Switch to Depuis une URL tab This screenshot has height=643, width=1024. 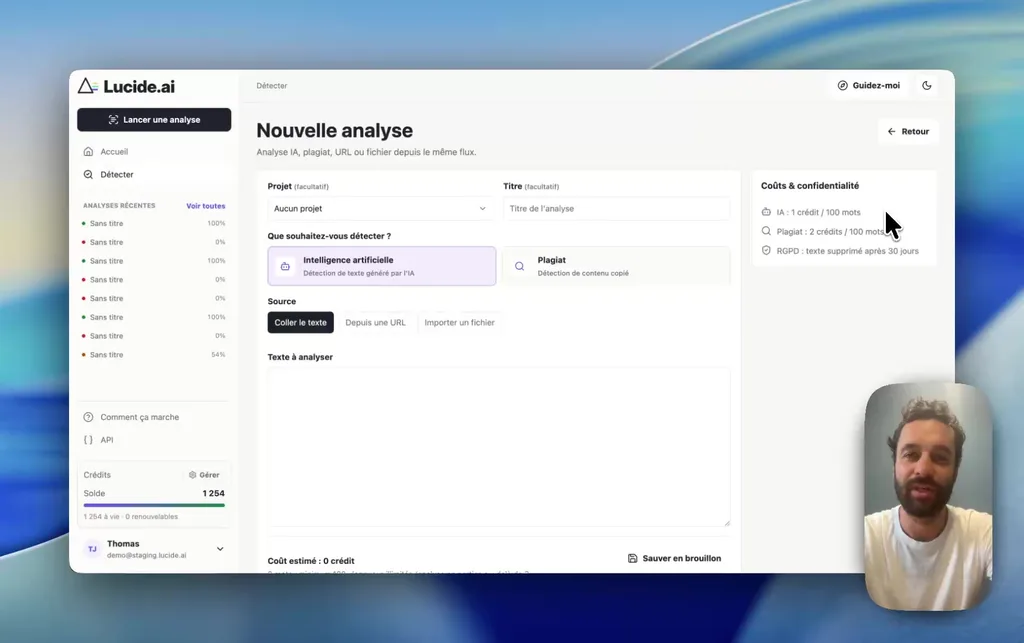[x=376, y=322]
